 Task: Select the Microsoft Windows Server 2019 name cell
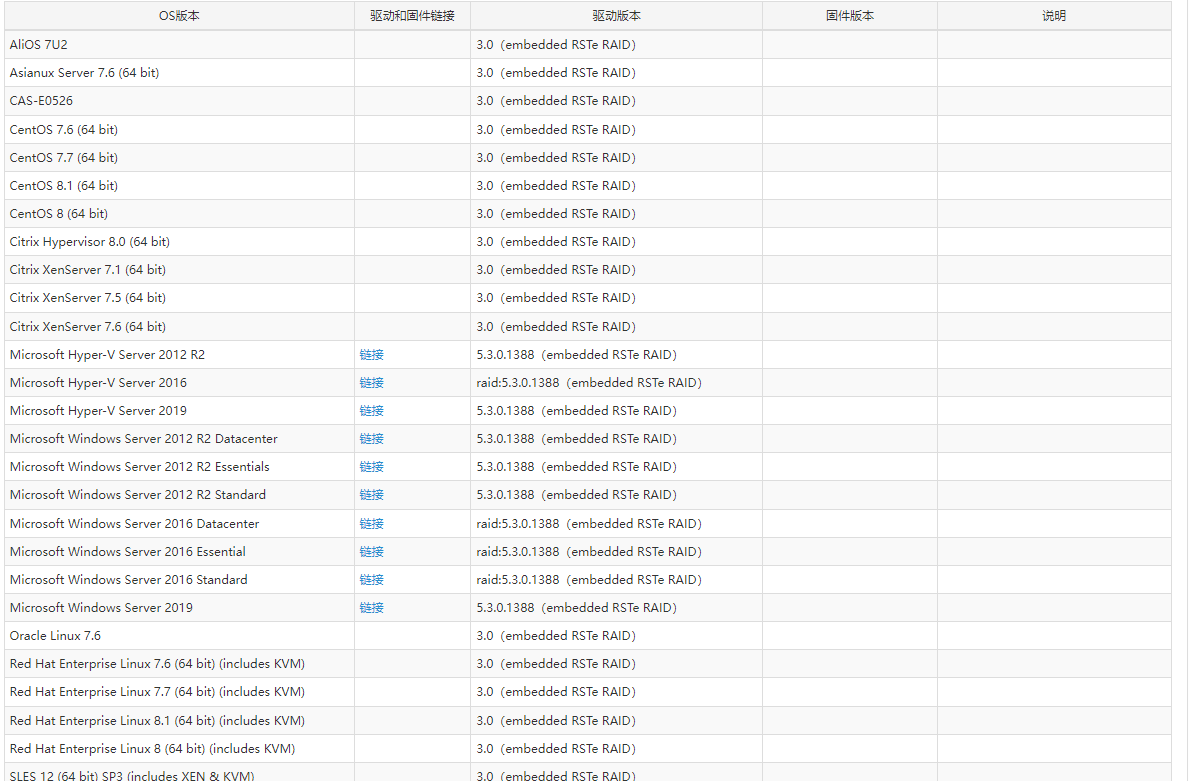coord(179,608)
